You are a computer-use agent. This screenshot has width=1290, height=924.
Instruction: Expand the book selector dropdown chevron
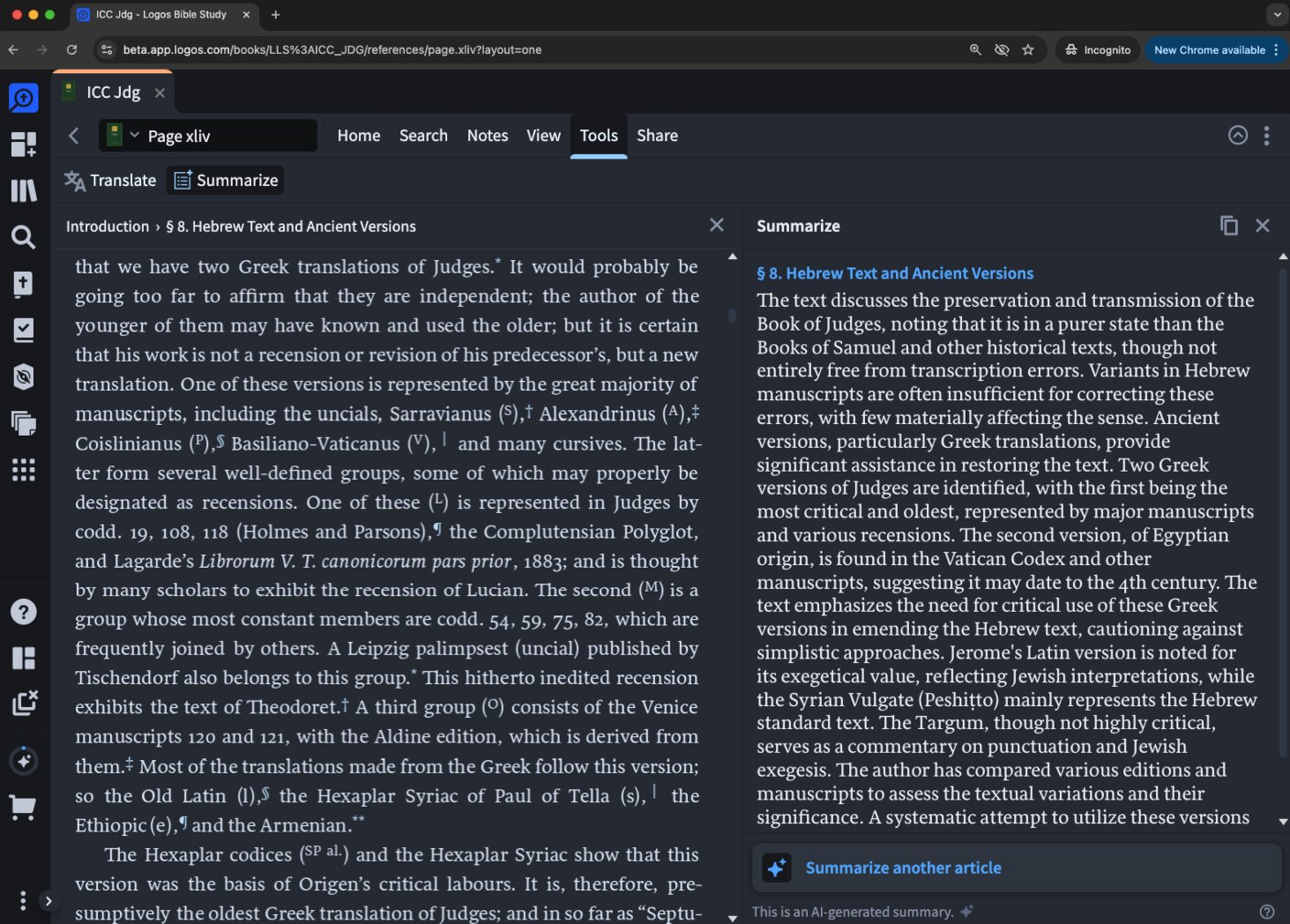point(134,135)
